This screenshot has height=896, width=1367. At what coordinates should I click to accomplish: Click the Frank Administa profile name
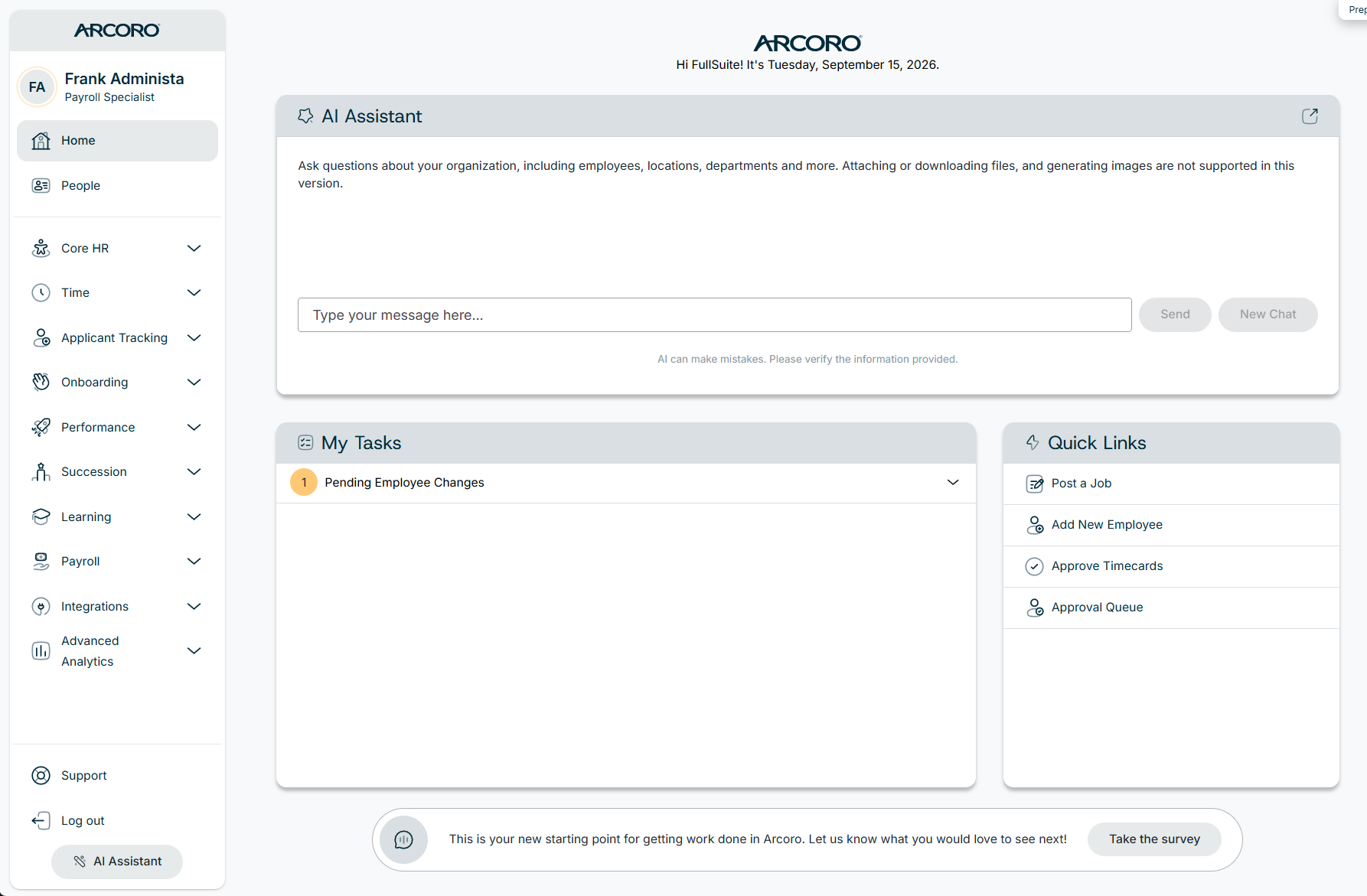coord(124,79)
